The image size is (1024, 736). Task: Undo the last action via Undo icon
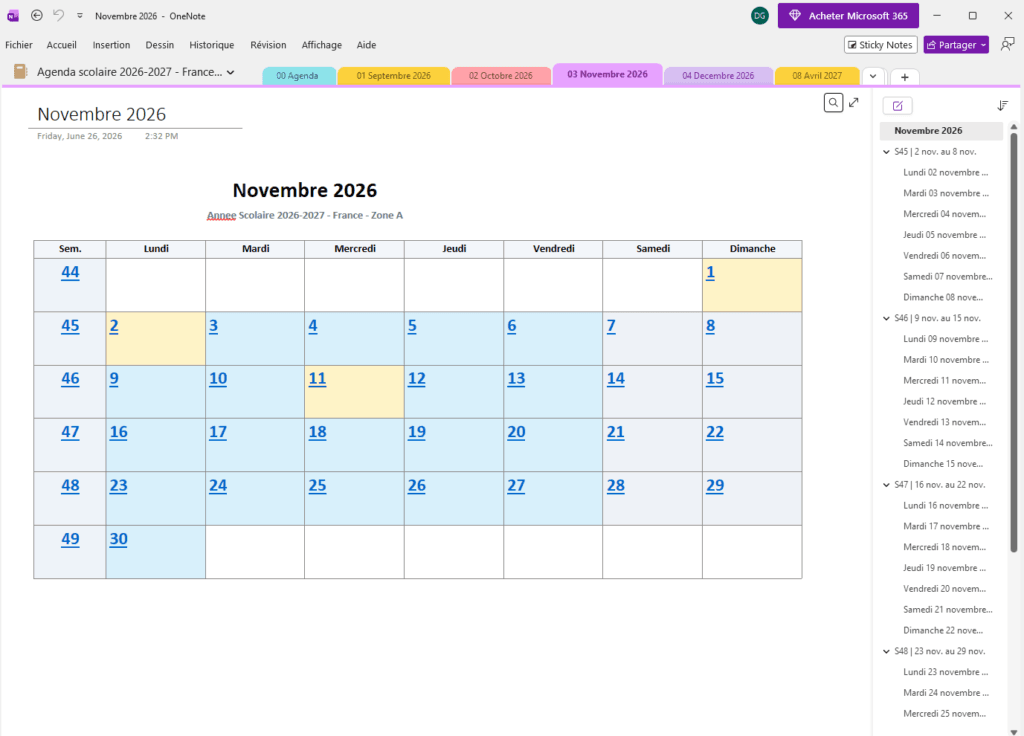point(59,16)
